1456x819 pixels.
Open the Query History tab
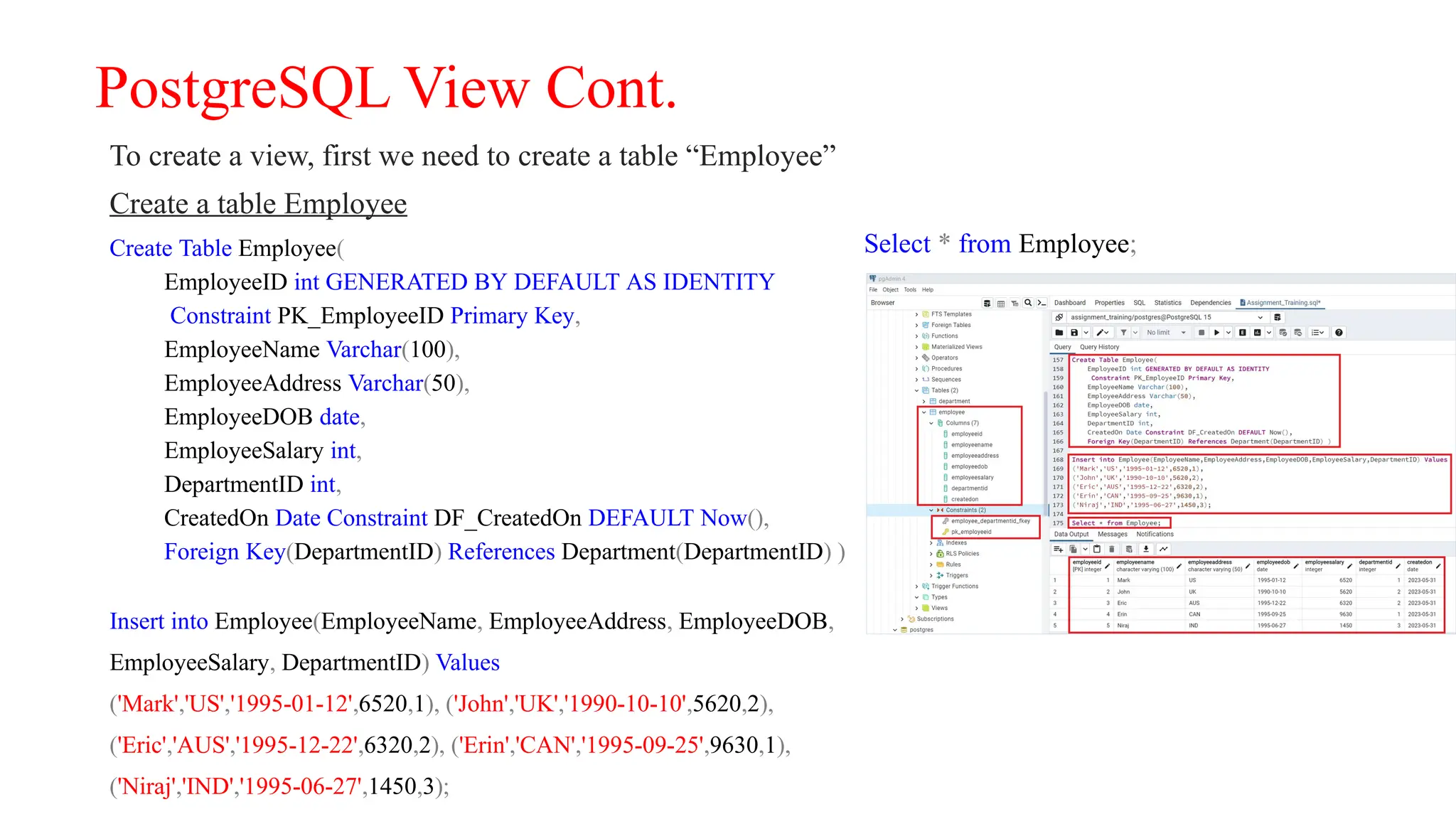[1100, 348]
